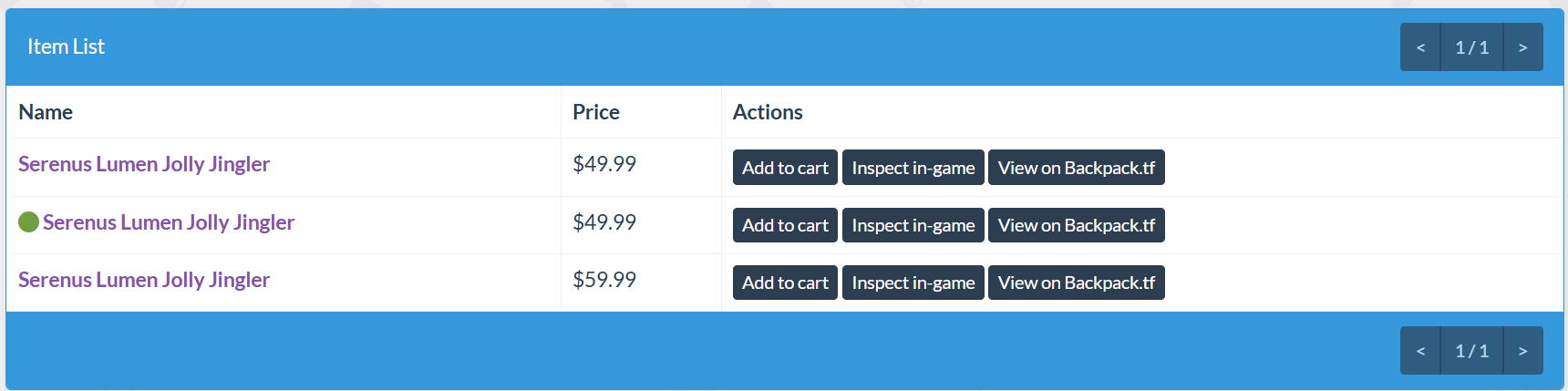
Task: Open first Serenus Lumen Jolly Jingler link
Action: pyautogui.click(x=144, y=164)
